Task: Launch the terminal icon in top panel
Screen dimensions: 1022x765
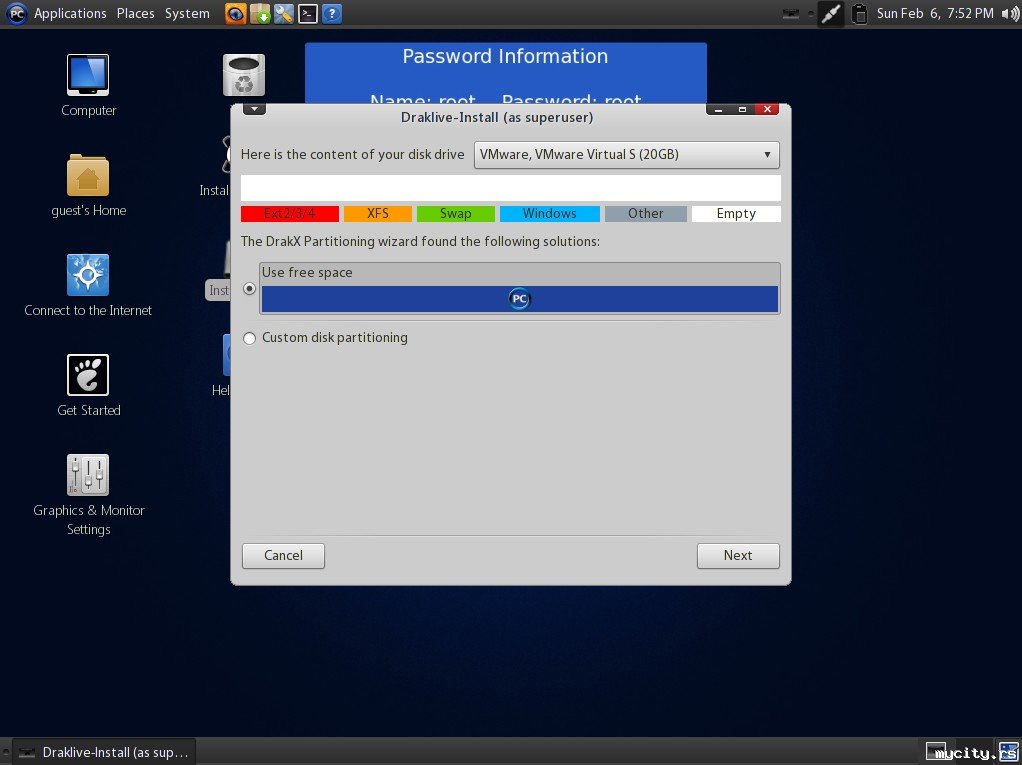Action: coord(308,13)
